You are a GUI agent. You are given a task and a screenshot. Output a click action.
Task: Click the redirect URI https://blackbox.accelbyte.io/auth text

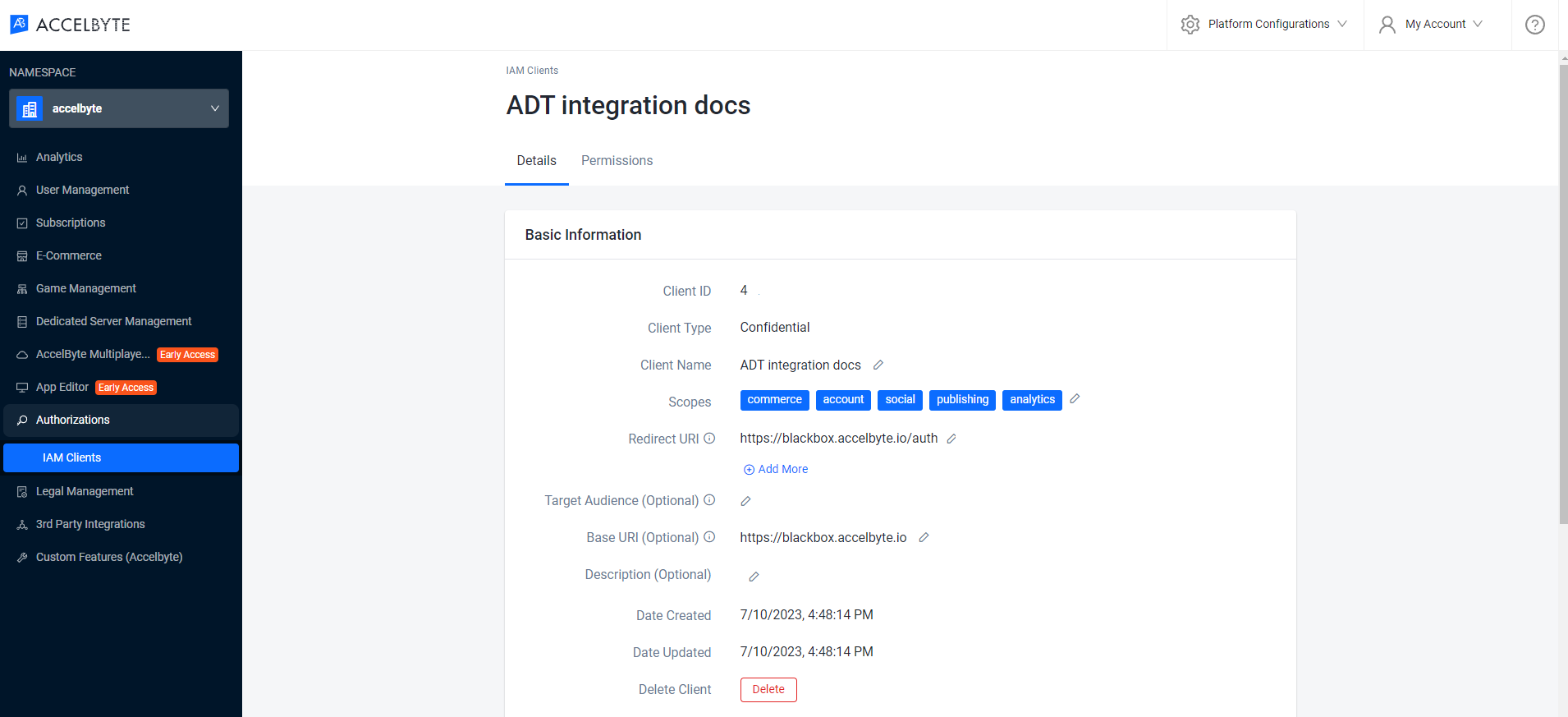[x=838, y=439]
